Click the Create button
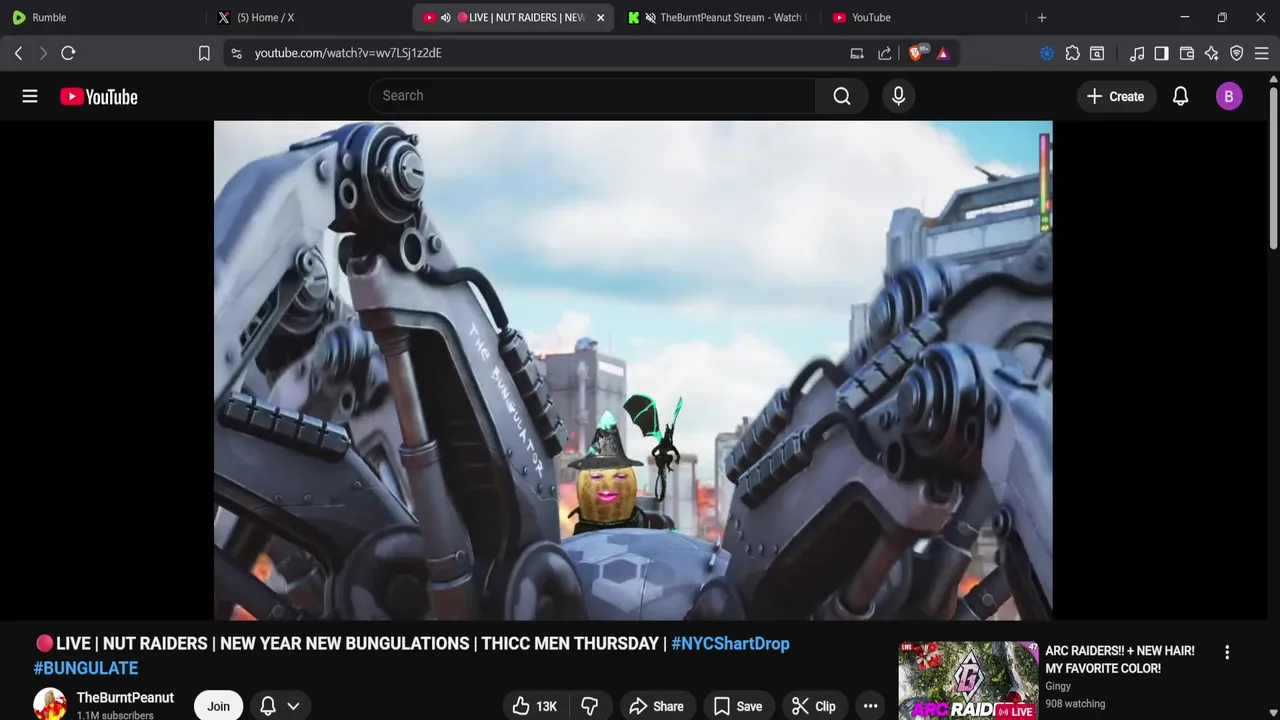The image size is (1280, 720). 1115,96
